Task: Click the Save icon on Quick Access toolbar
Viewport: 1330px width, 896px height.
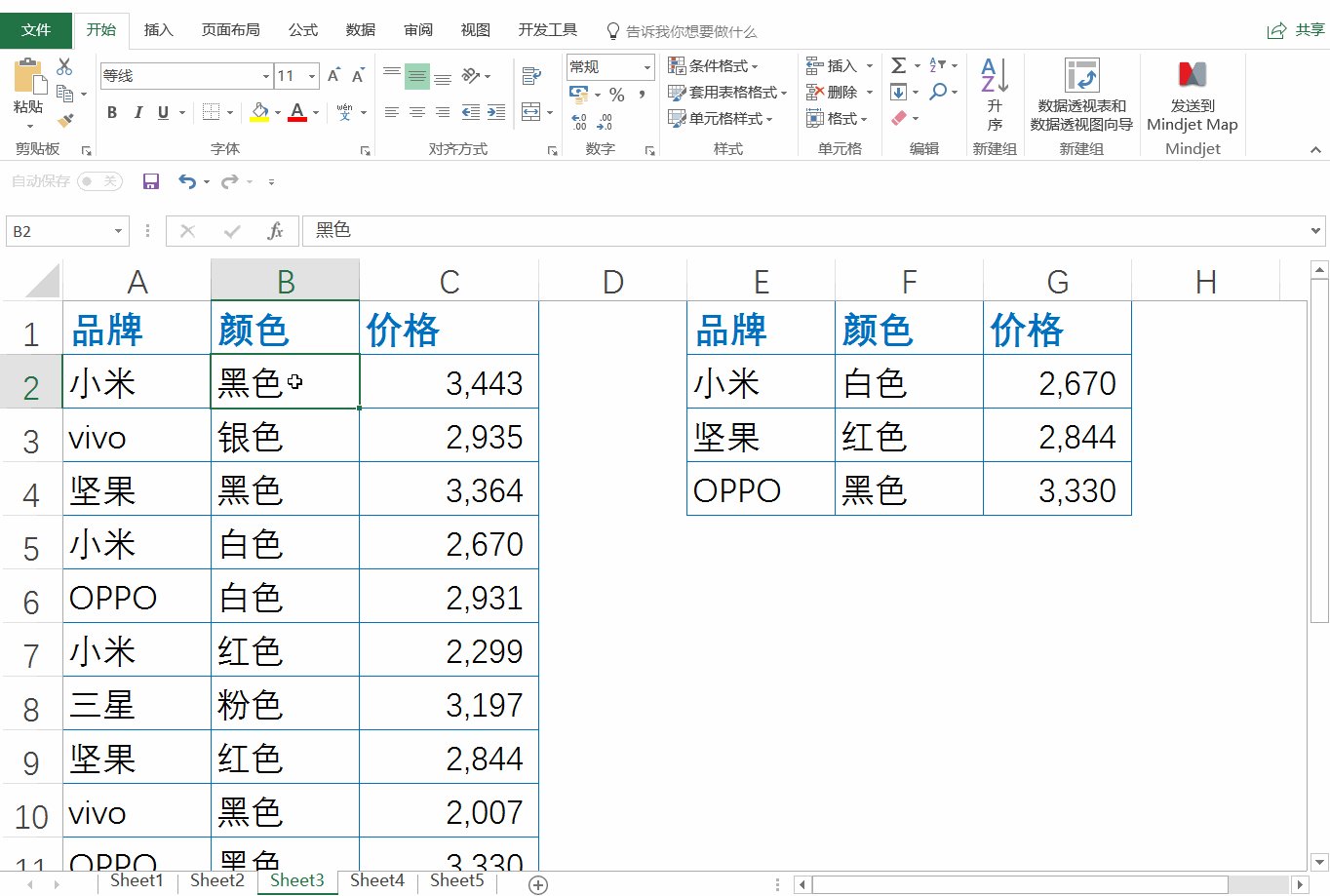Action: tap(149, 180)
